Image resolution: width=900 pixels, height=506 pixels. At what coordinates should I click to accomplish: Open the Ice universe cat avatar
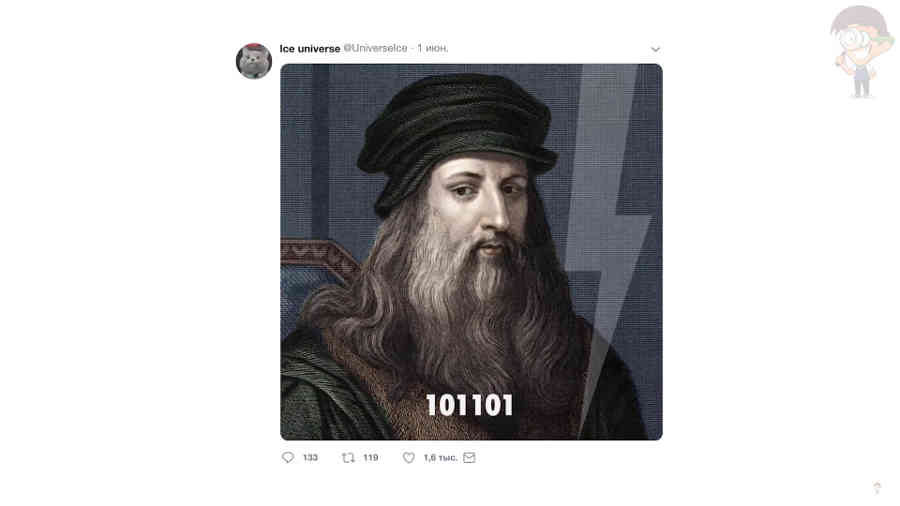[254, 61]
